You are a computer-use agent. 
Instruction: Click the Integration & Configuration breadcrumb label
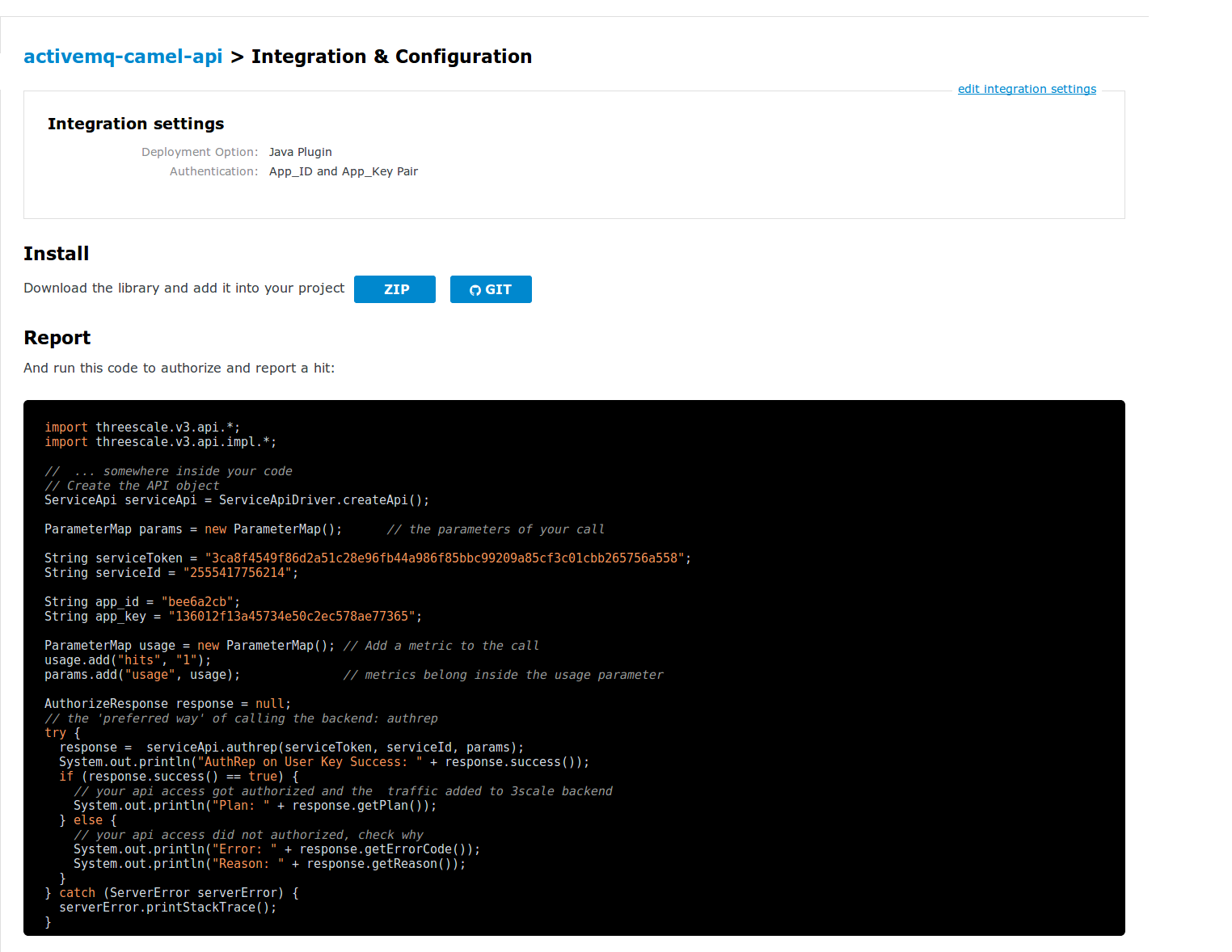pos(392,57)
